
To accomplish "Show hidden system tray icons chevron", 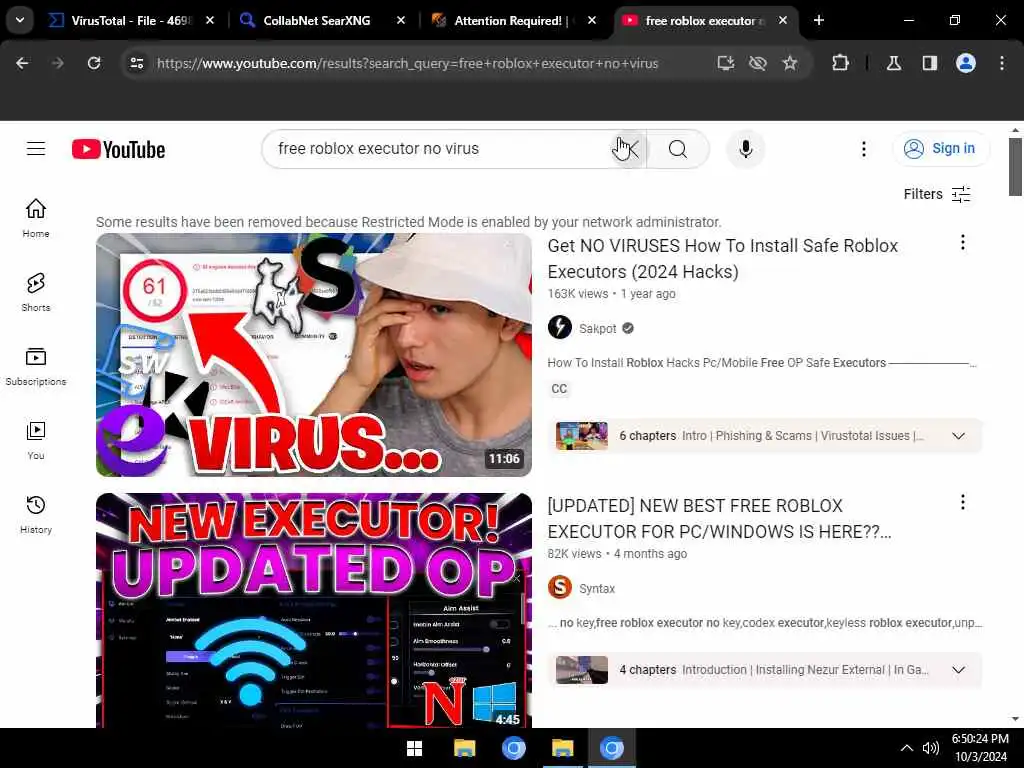I will coord(906,748).
